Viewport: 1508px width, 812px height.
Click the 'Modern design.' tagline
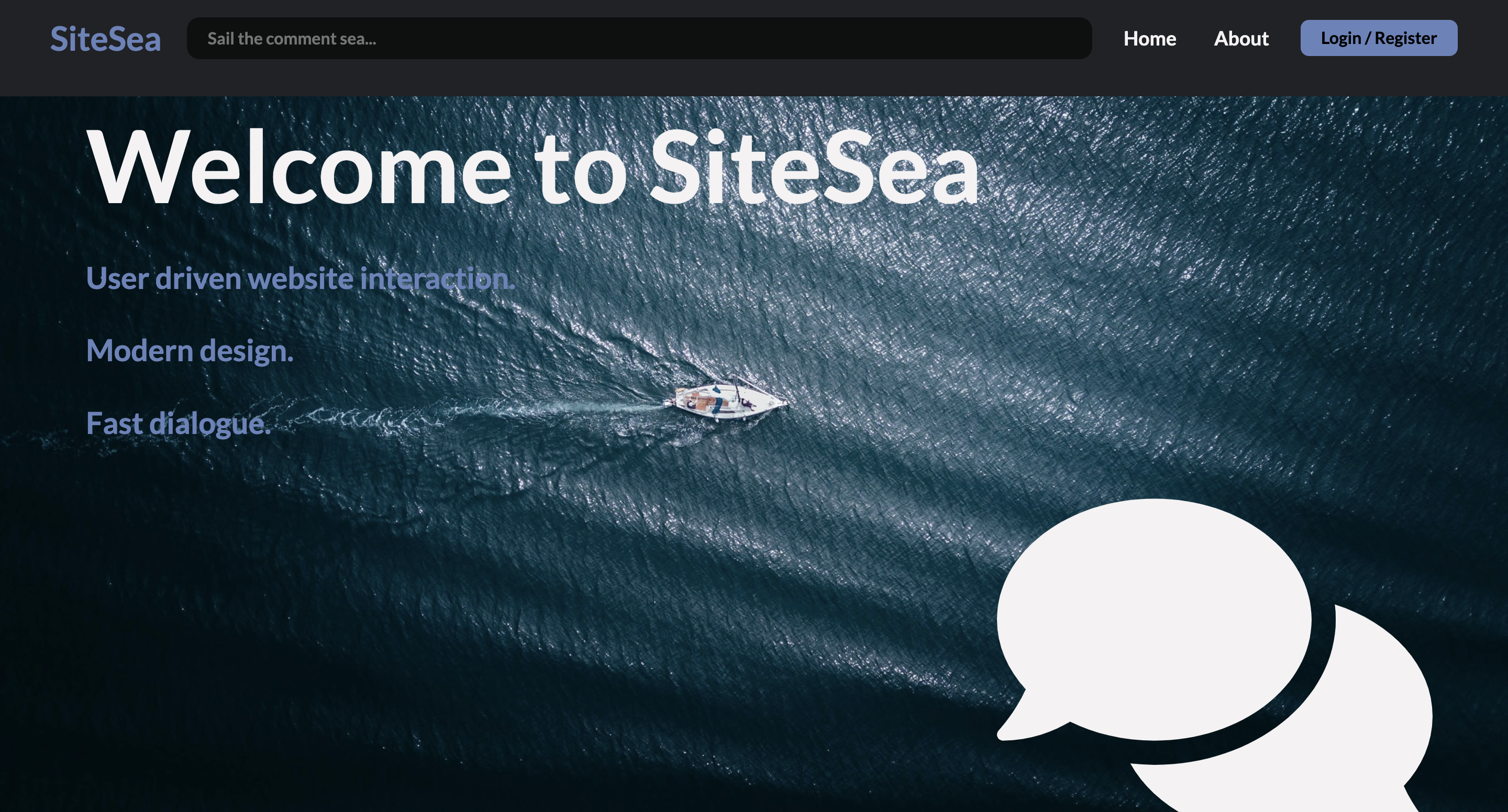[190, 351]
